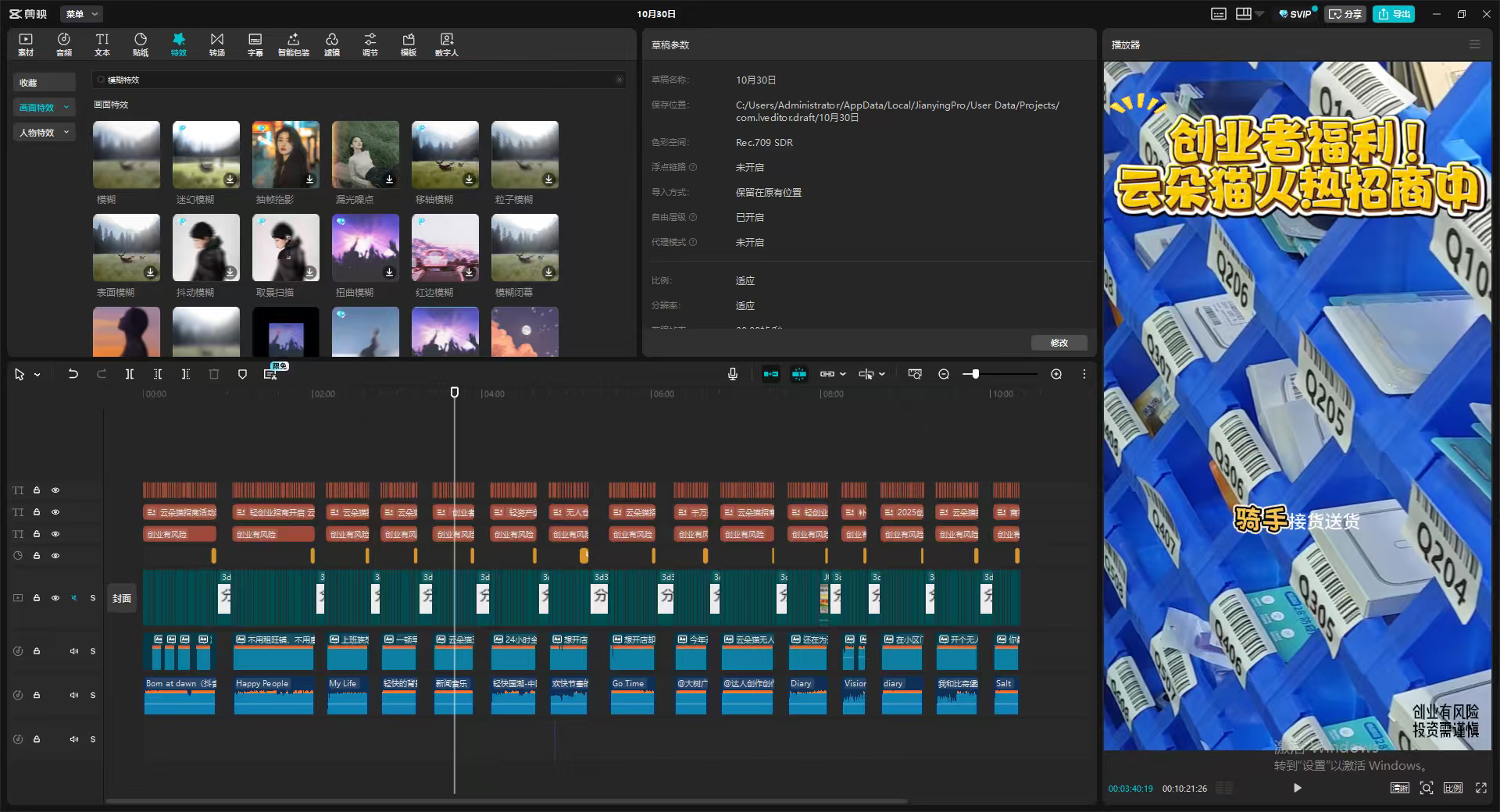Click the delete-left trim tool
This screenshot has width=1500, height=812.
[x=158, y=374]
